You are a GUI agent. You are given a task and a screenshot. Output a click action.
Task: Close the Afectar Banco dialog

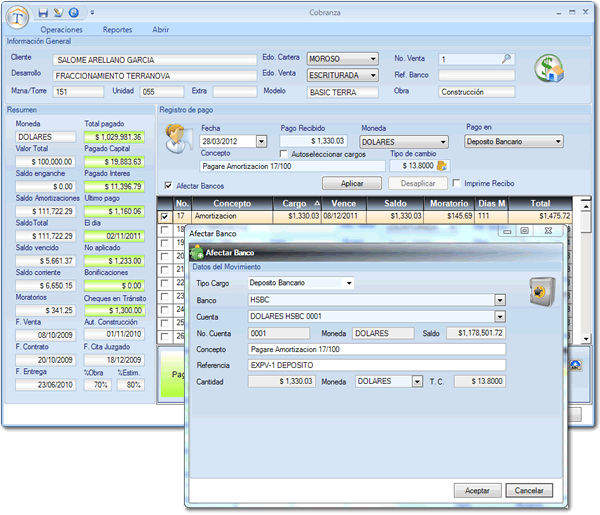tap(548, 231)
